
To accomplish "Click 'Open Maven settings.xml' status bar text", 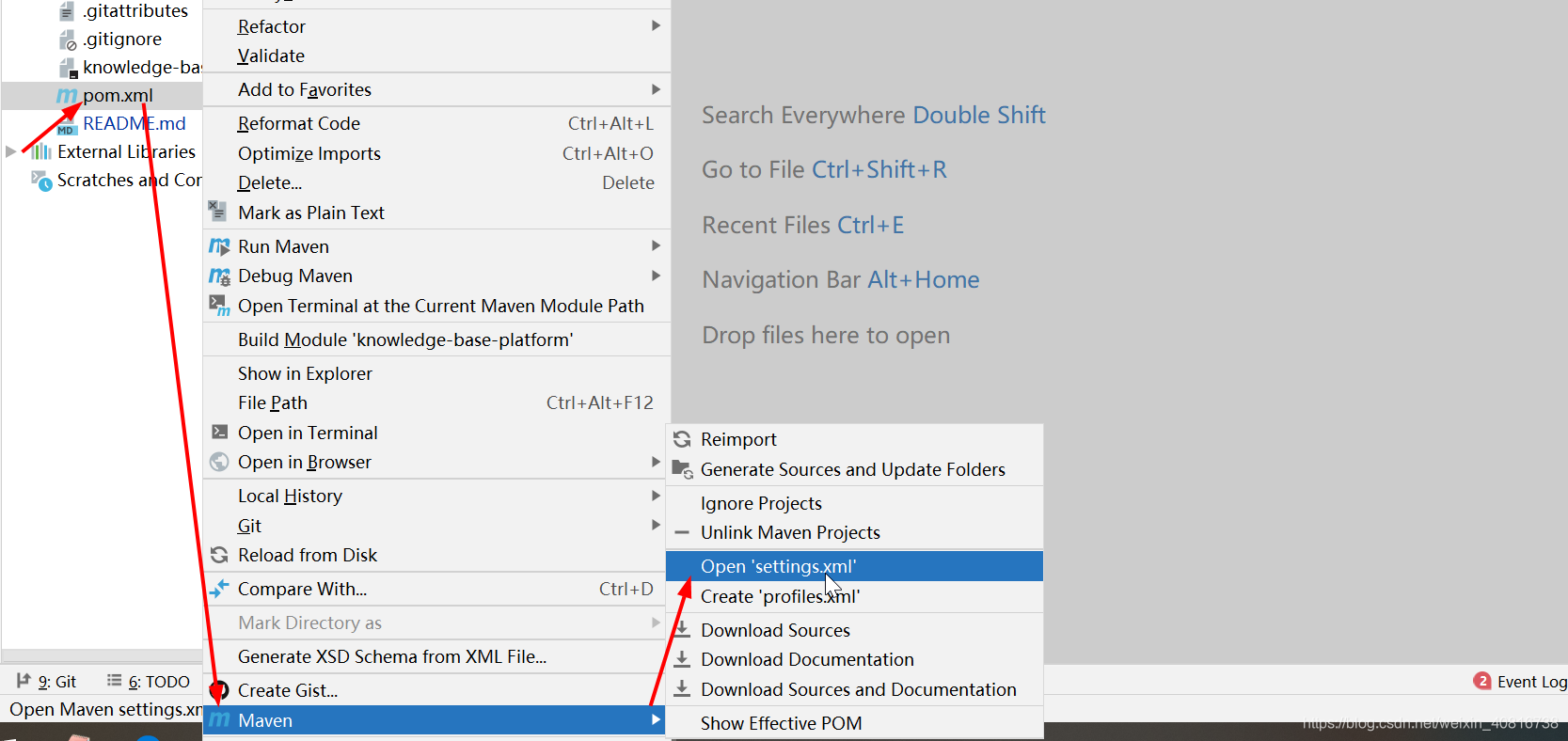I will click(x=105, y=709).
